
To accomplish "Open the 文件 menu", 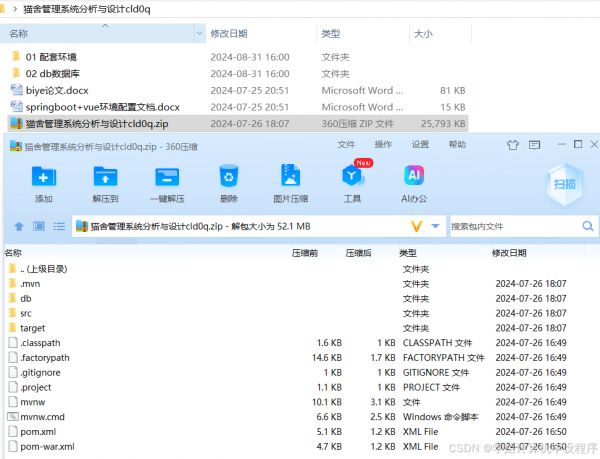I will tap(346, 145).
